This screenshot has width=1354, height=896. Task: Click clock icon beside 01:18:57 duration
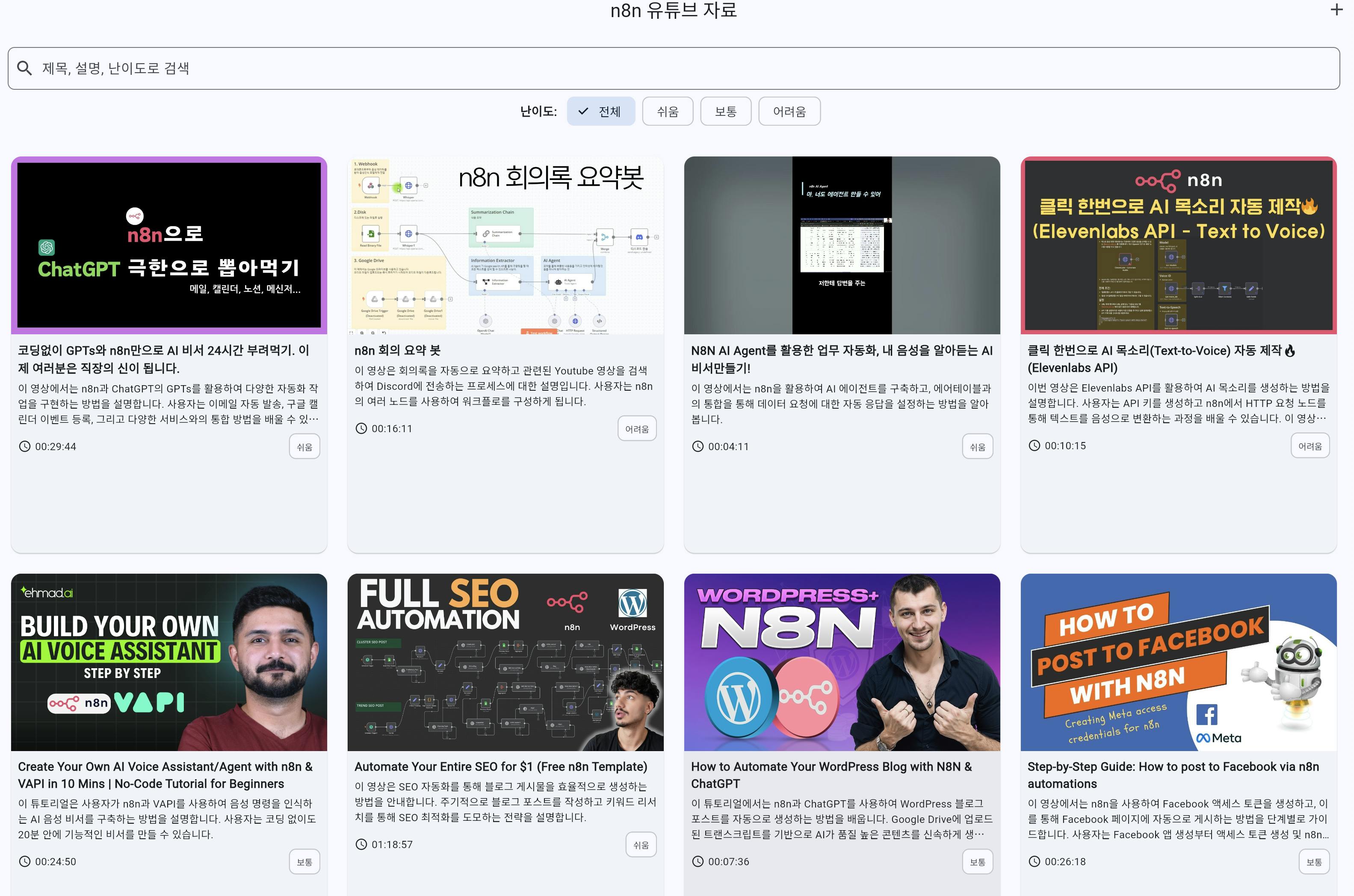click(361, 844)
